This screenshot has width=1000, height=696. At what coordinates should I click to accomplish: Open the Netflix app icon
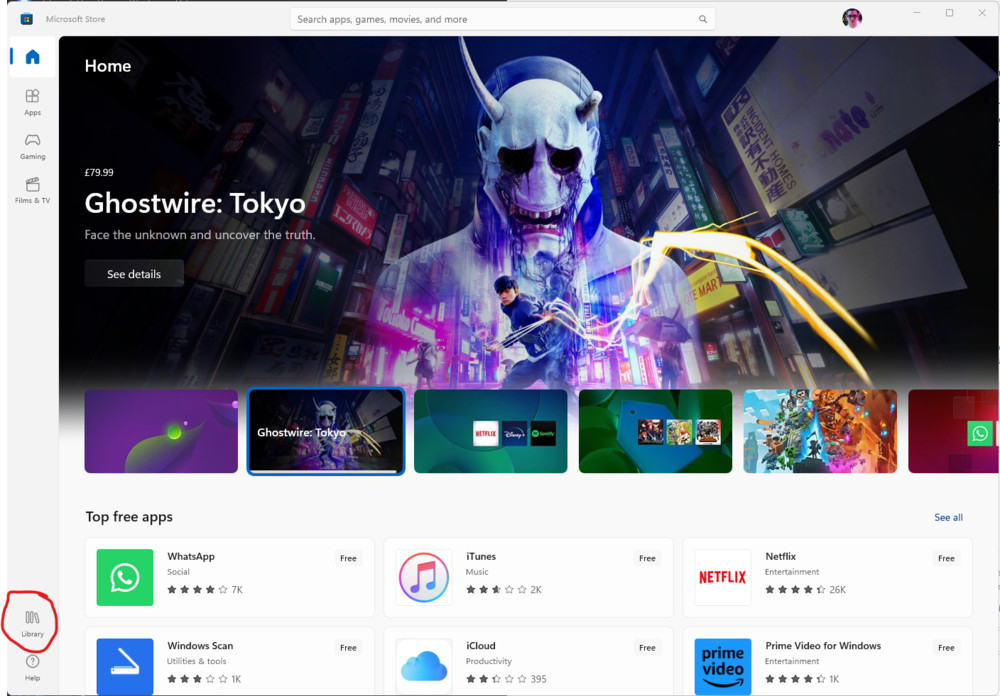click(723, 577)
